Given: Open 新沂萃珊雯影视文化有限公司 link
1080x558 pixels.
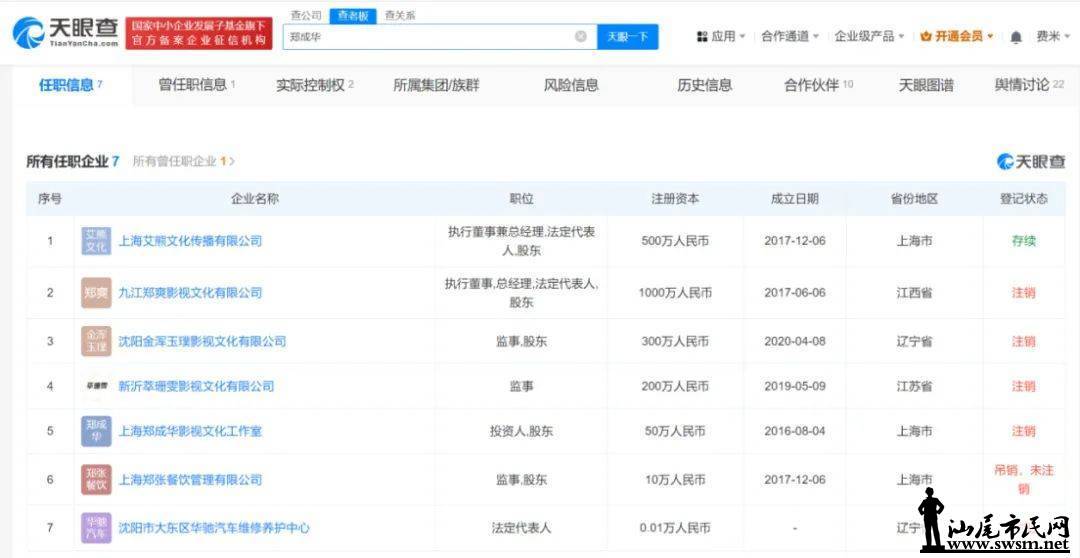Looking at the screenshot, I should 196,386.
